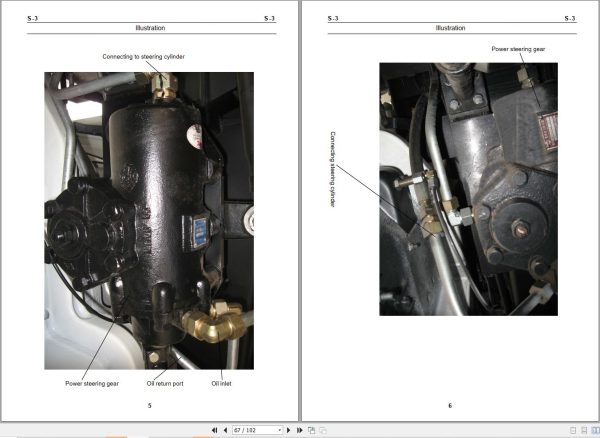Jump to the last page

point(300,430)
